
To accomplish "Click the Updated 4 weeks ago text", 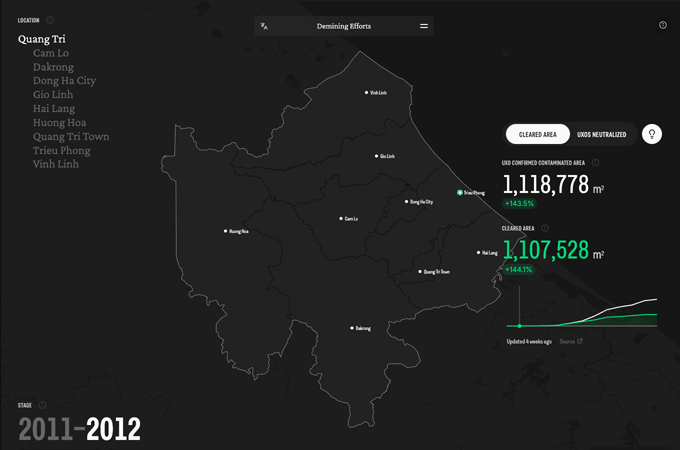I will [529, 342].
